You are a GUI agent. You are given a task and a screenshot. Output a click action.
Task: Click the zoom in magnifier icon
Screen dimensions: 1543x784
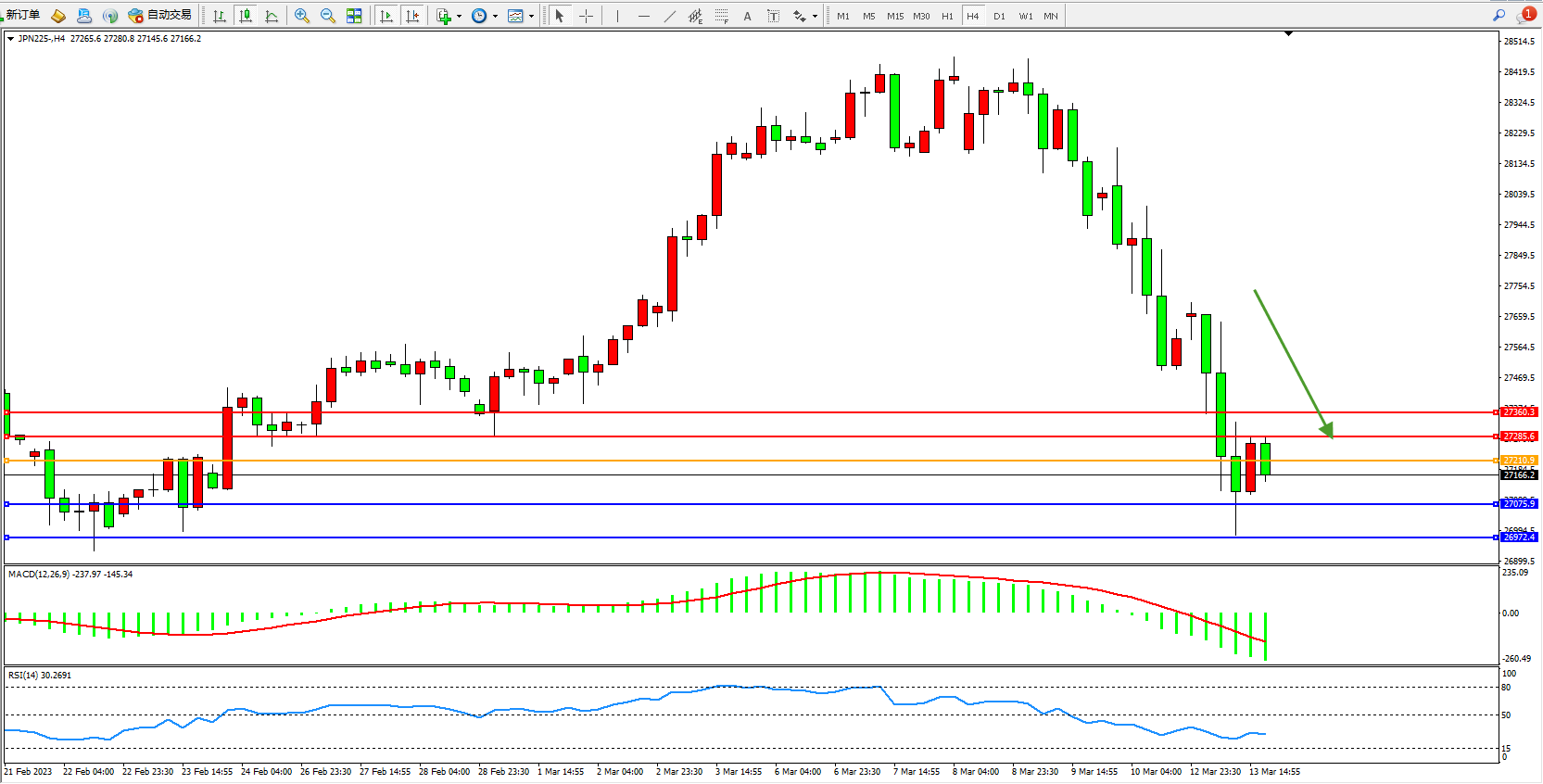(x=301, y=16)
